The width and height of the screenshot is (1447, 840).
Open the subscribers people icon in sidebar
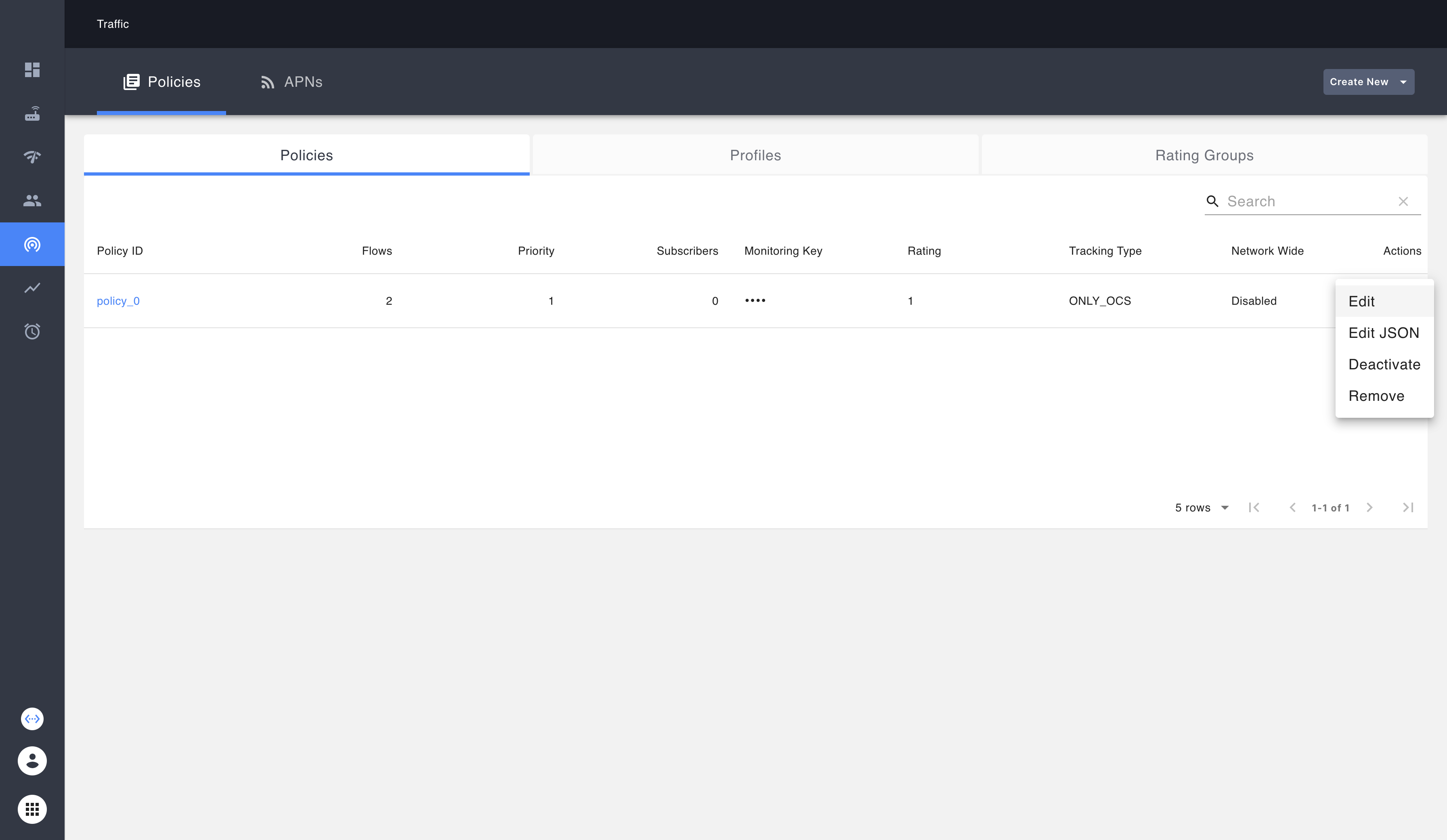point(32,200)
